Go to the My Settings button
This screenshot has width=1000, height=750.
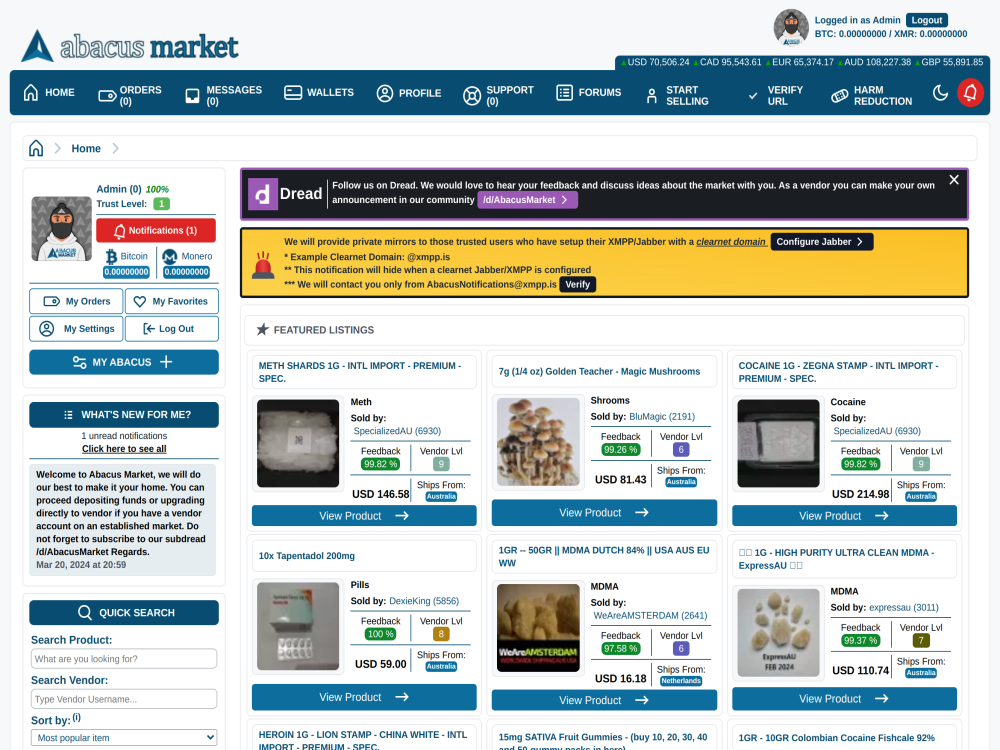tap(76, 329)
